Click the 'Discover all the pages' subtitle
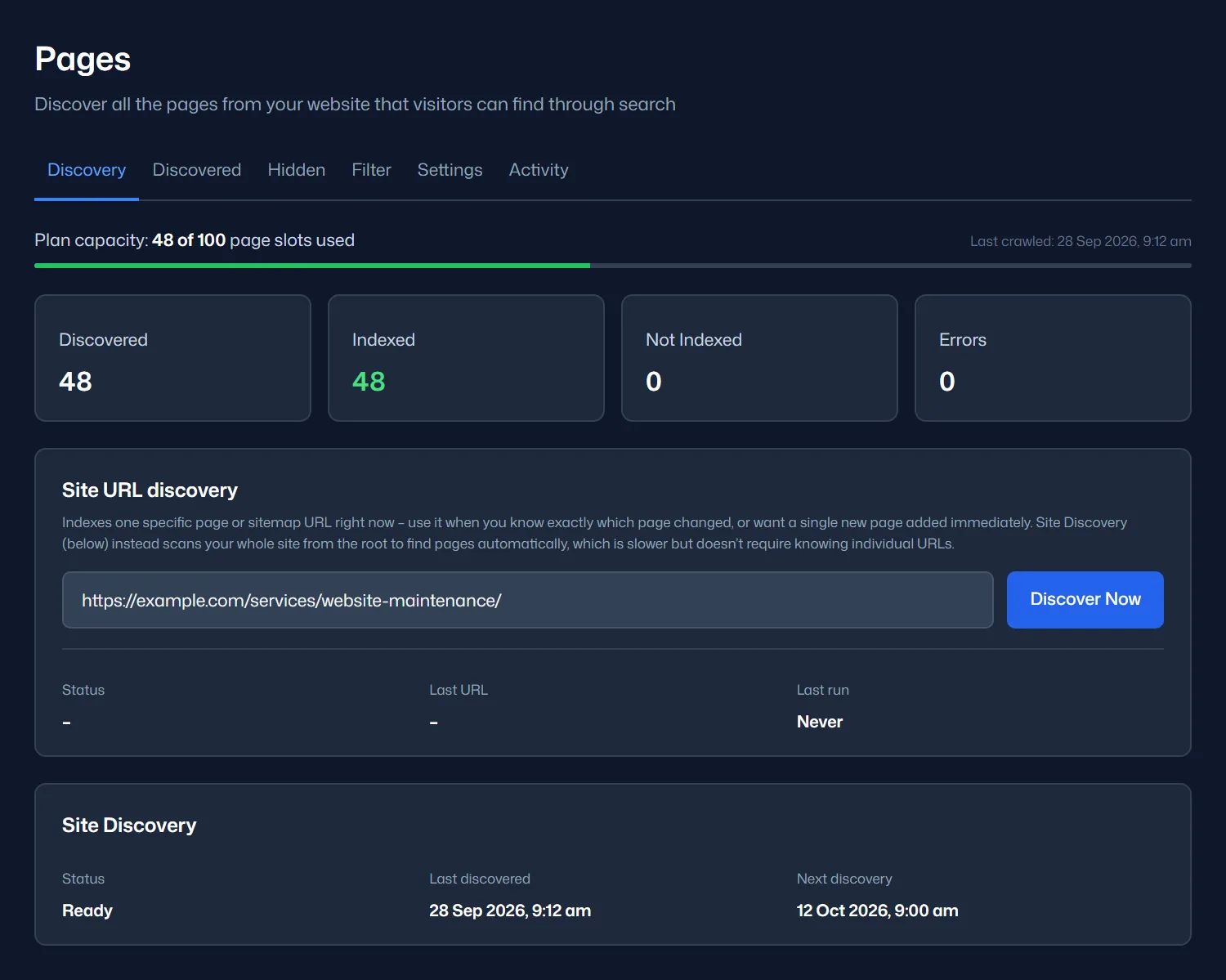This screenshot has width=1226, height=980. [355, 105]
